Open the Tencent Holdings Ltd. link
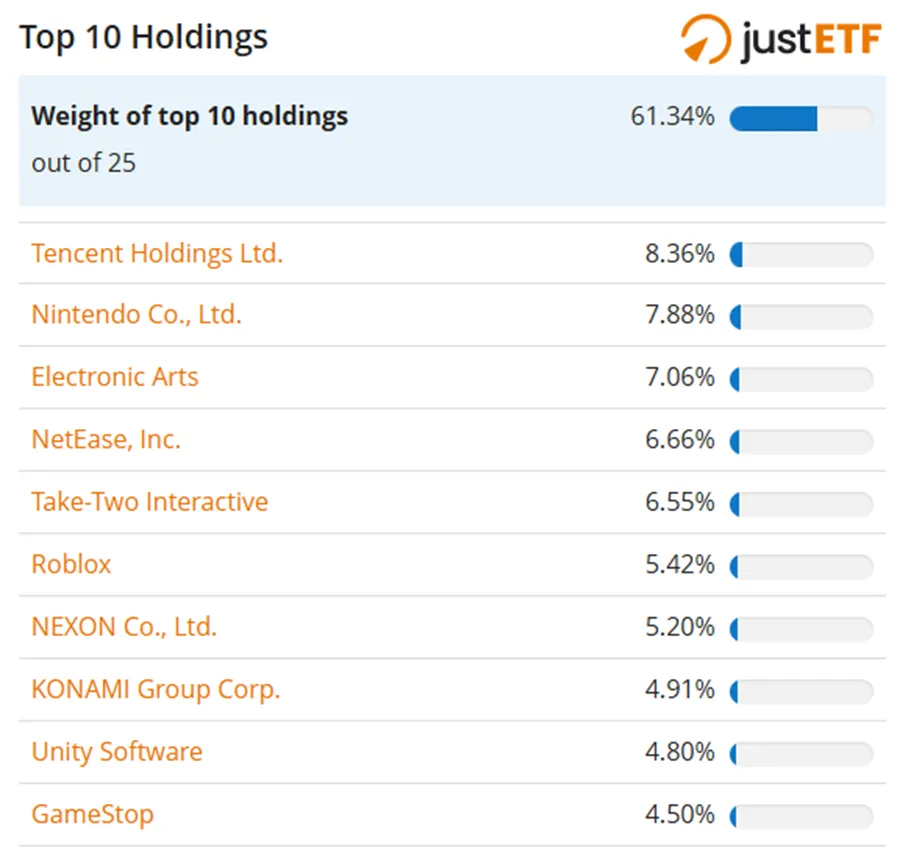This screenshot has height=859, width=897. (157, 253)
